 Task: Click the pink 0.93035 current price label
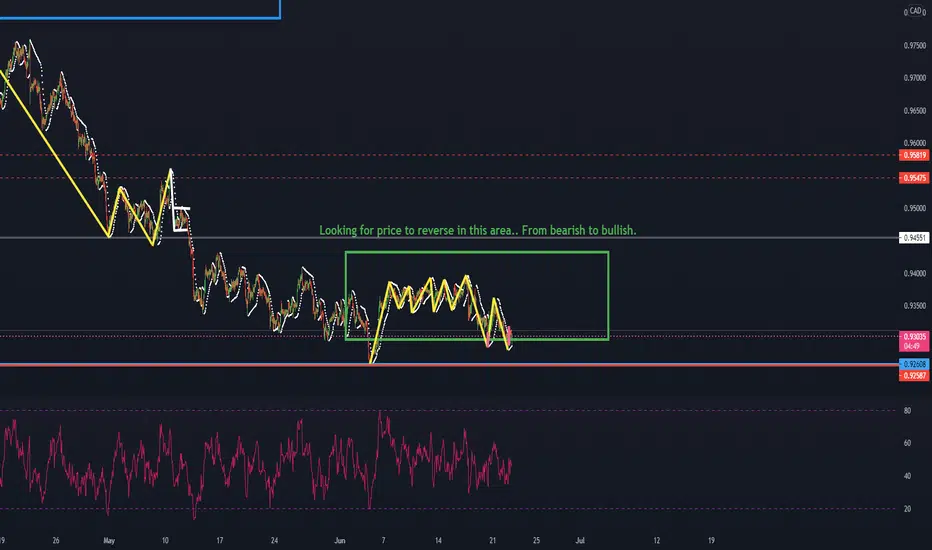click(914, 337)
